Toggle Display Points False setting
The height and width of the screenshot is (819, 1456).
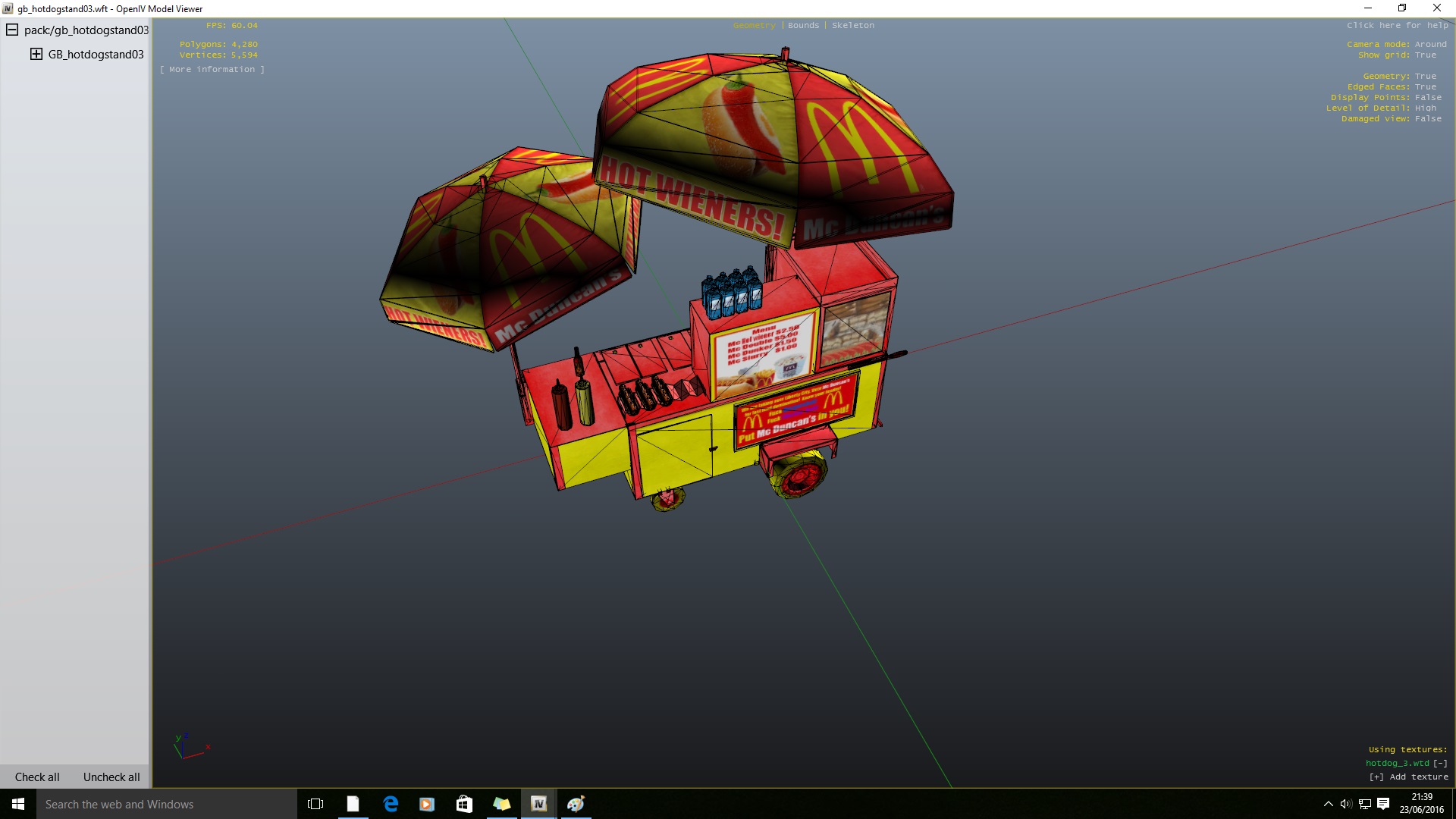coord(1385,97)
